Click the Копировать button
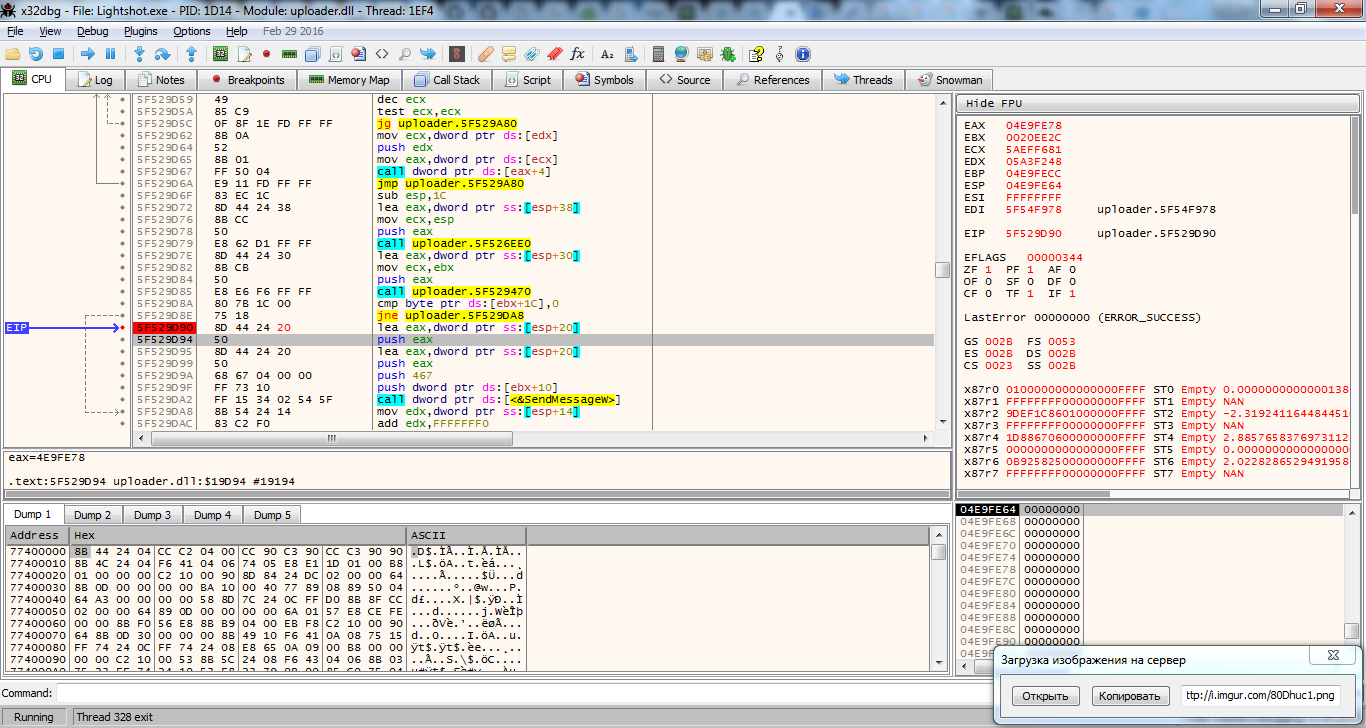This screenshot has height=728, width=1366. 1130,696
